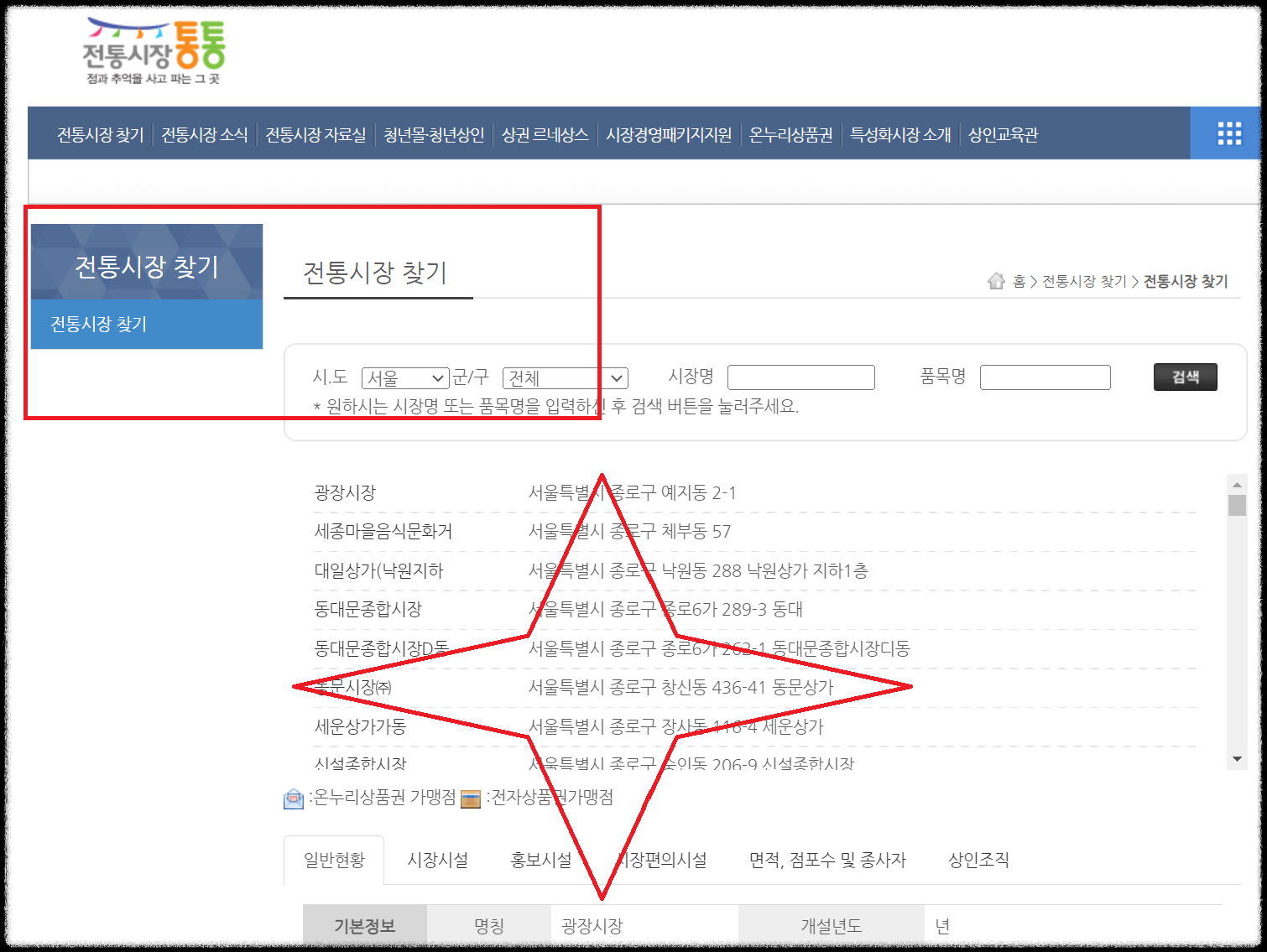1267x952 pixels.
Task: Switch to the 시장편의시설 tab
Action: click(x=661, y=860)
